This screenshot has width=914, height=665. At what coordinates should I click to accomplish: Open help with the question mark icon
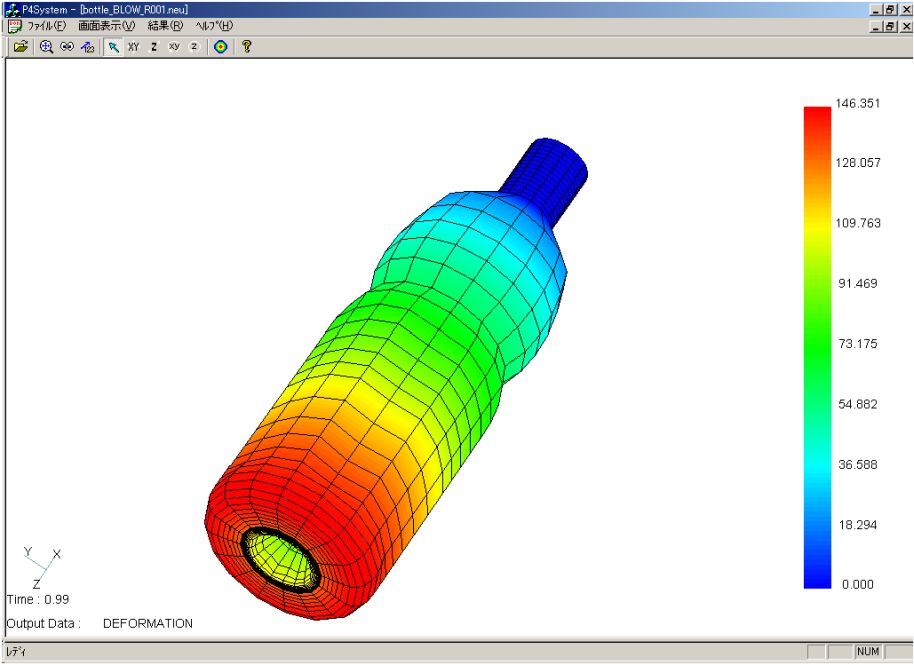coord(247,47)
